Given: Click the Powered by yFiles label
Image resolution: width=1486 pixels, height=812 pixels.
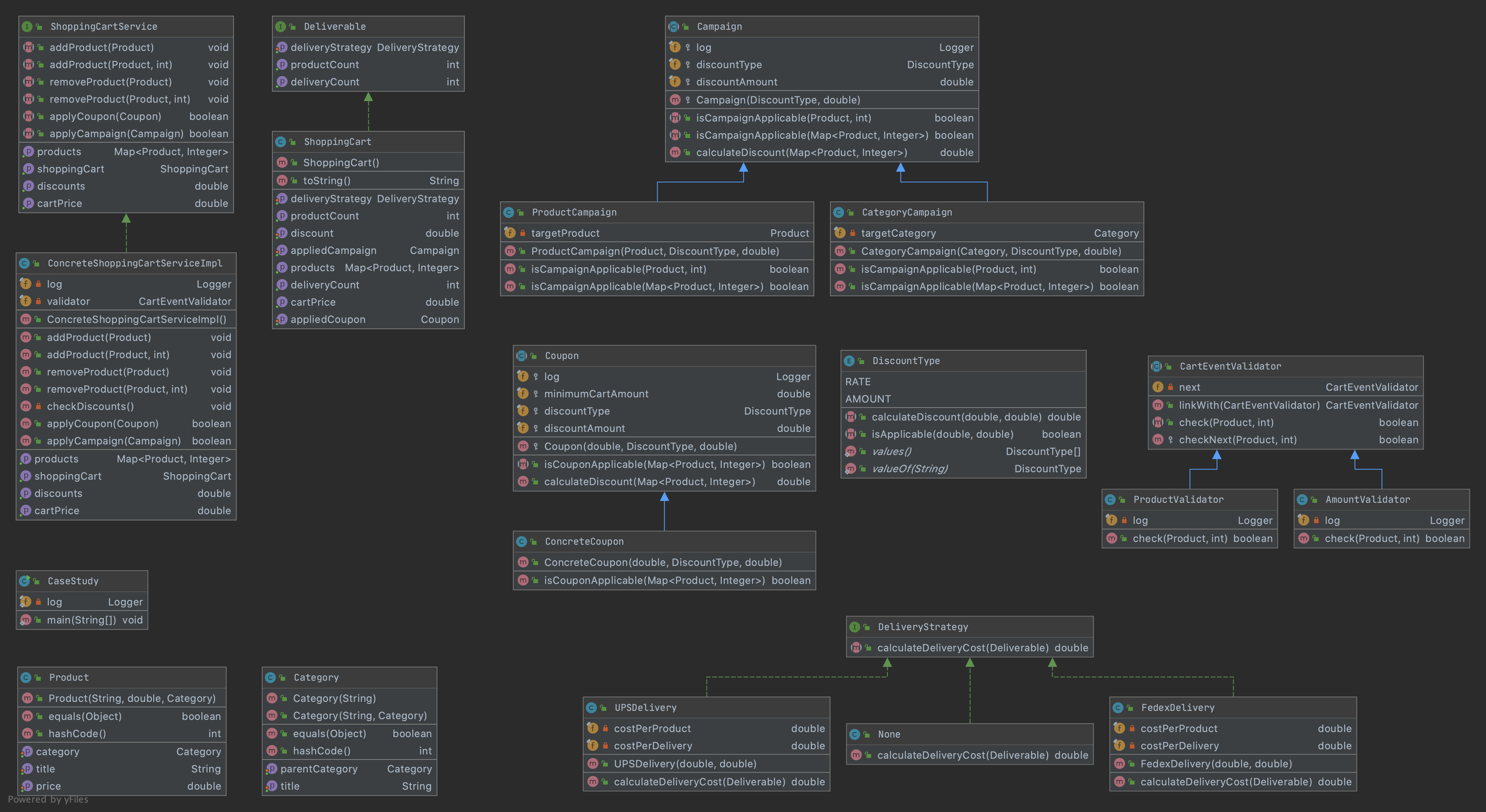Looking at the screenshot, I should point(48,799).
